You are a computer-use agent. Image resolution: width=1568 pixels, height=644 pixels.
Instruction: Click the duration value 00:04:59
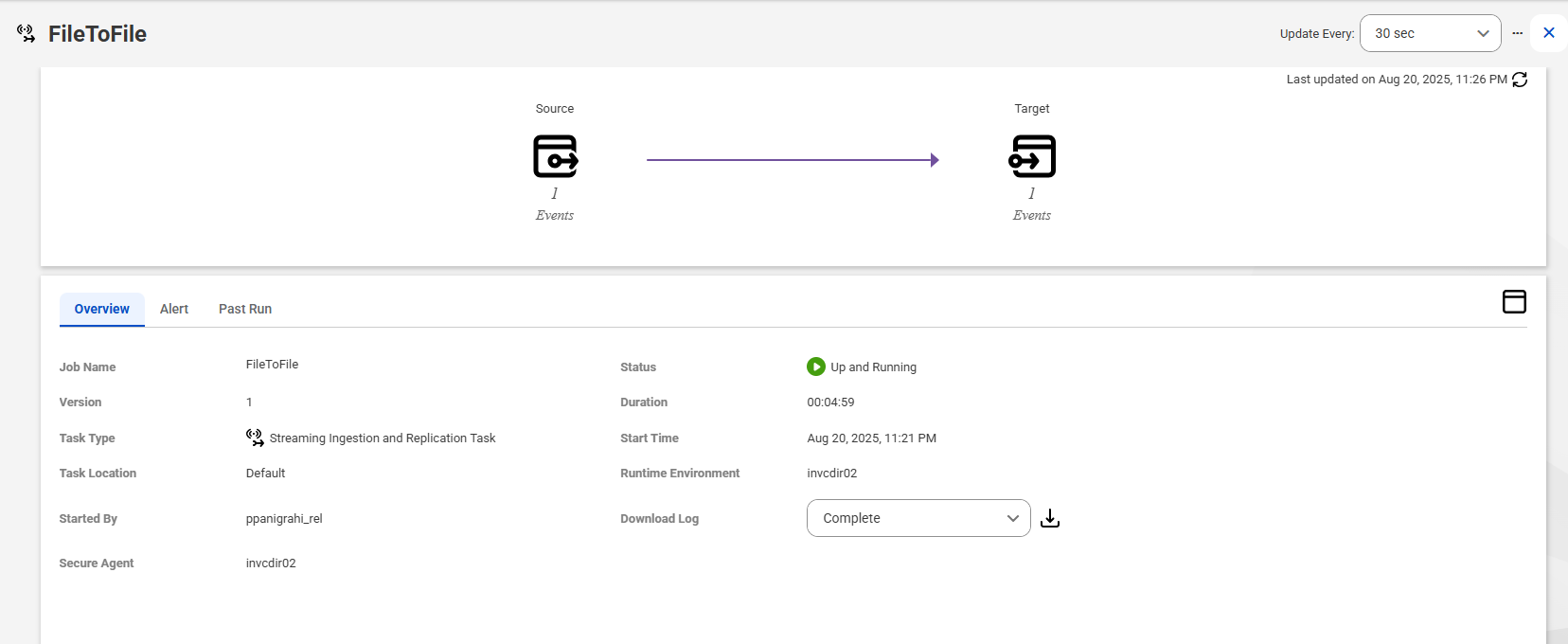tap(830, 402)
